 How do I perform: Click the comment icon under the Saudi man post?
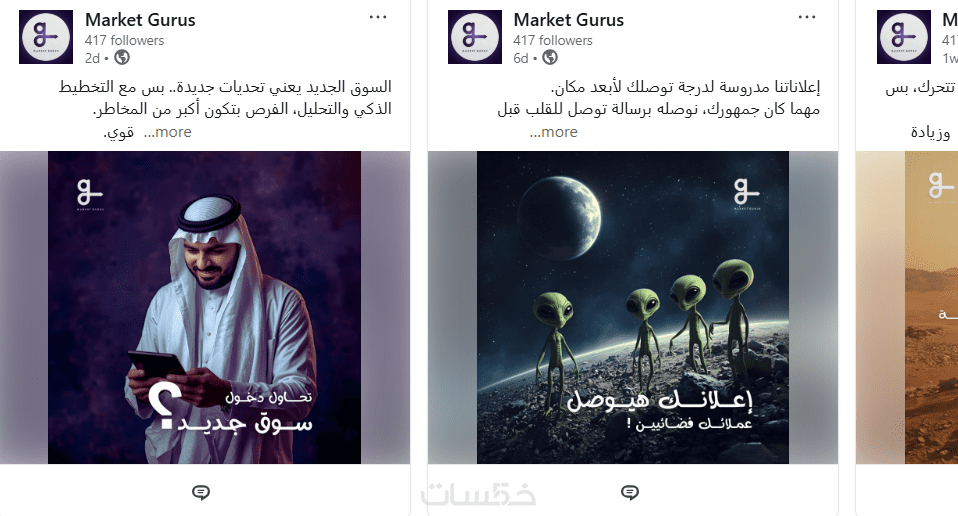click(201, 492)
